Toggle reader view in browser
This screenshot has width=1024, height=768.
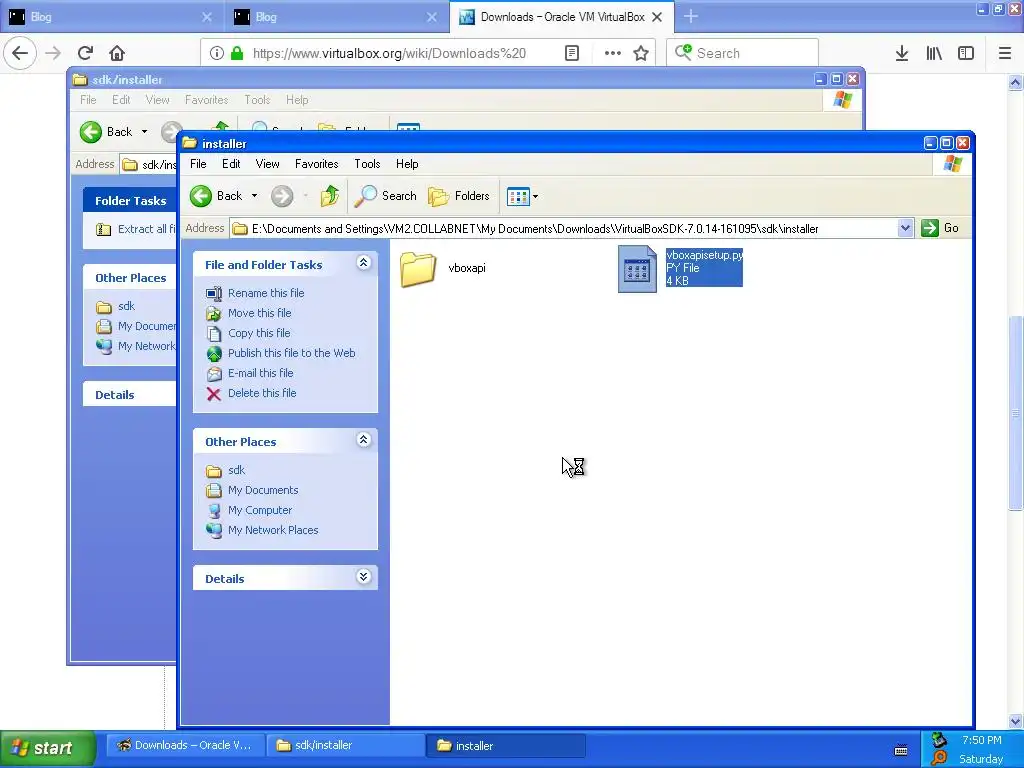coord(572,53)
